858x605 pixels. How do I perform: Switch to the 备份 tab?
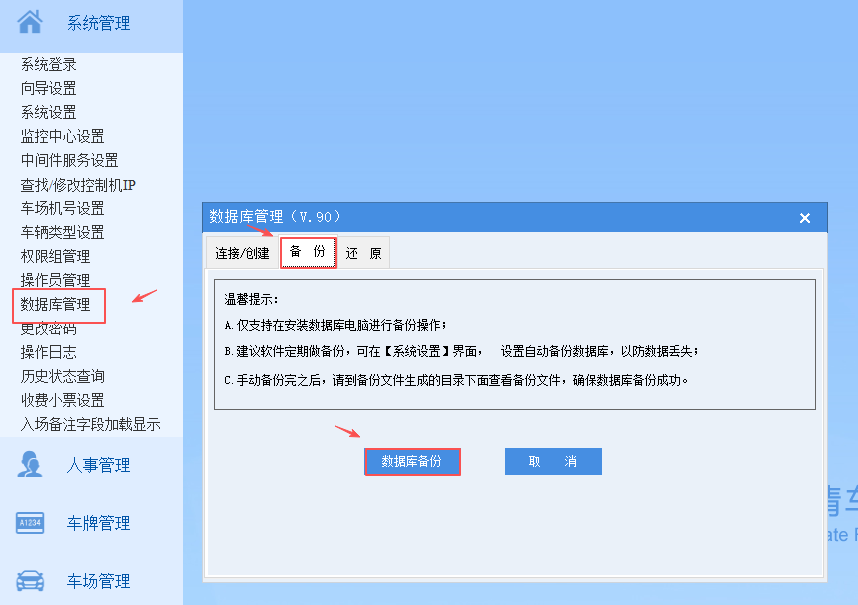click(x=308, y=252)
